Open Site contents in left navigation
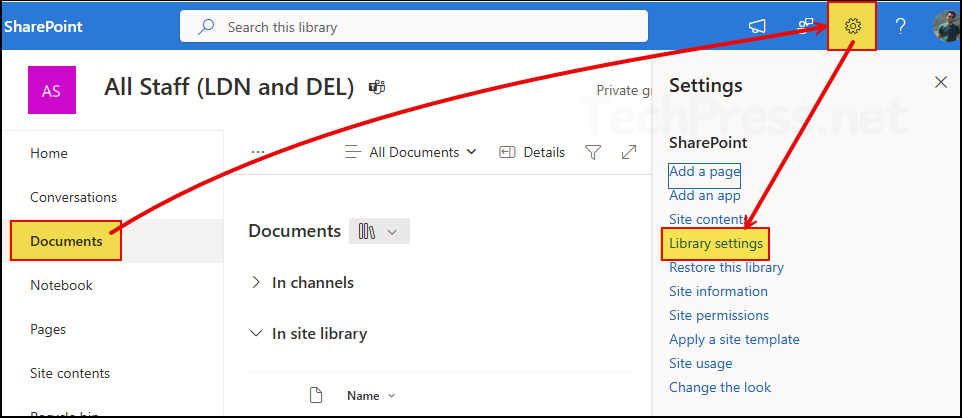Viewport: 962px width, 418px height. (70, 373)
